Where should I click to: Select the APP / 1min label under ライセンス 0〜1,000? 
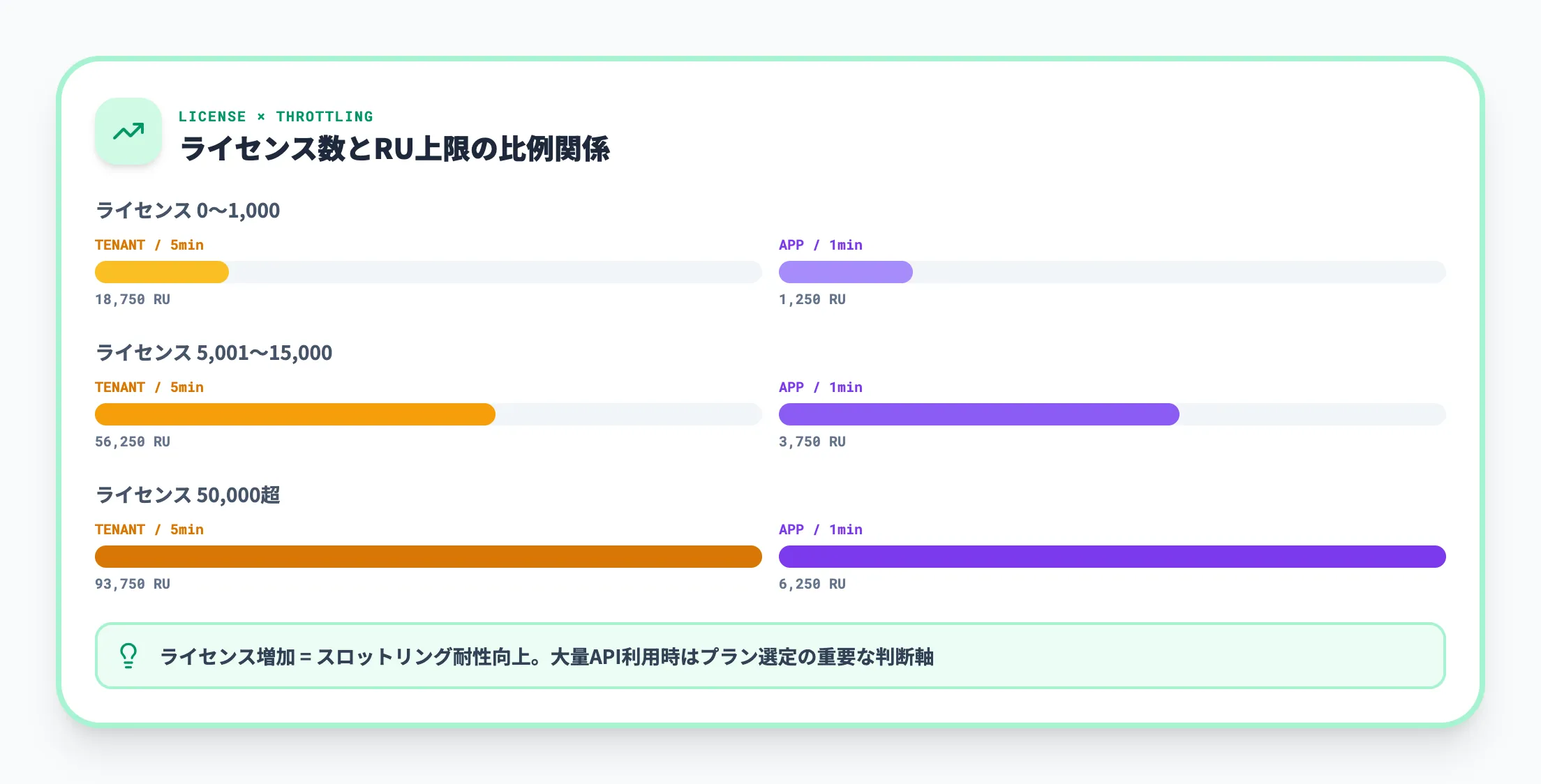click(821, 245)
